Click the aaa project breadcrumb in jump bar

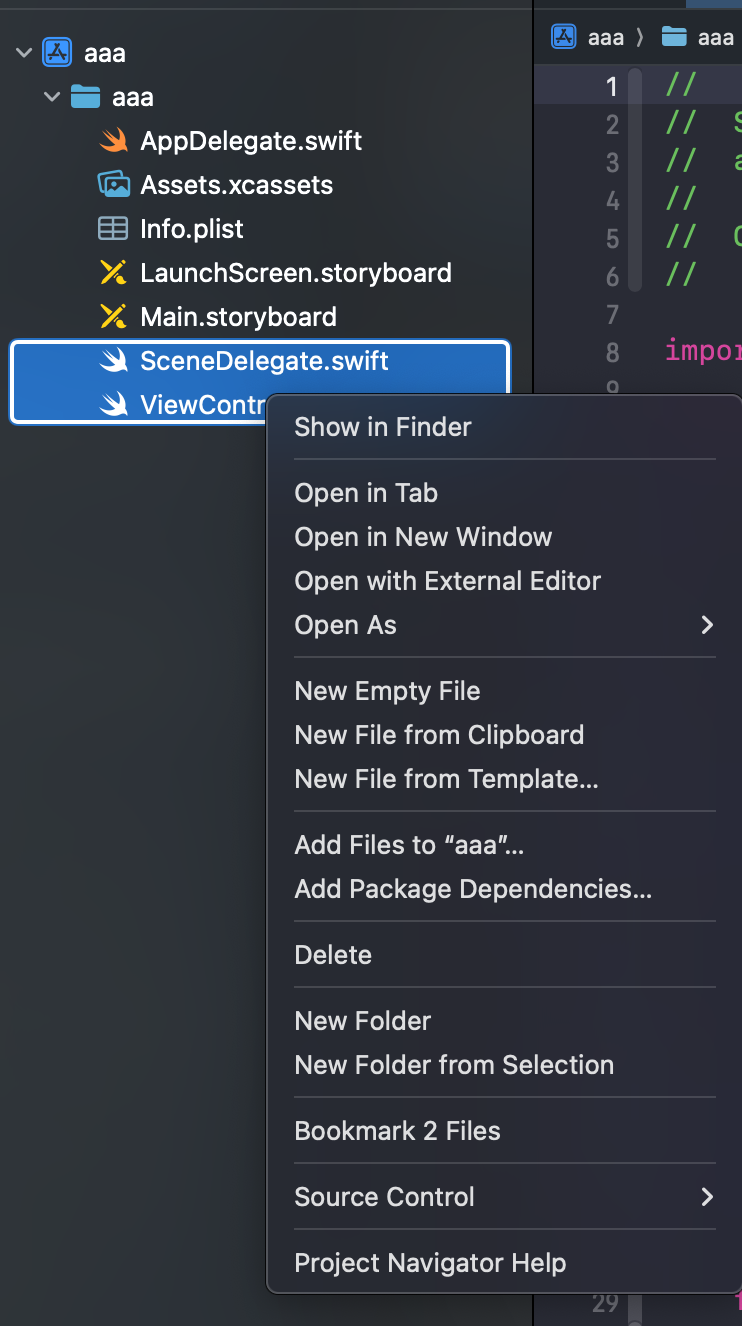[x=590, y=38]
